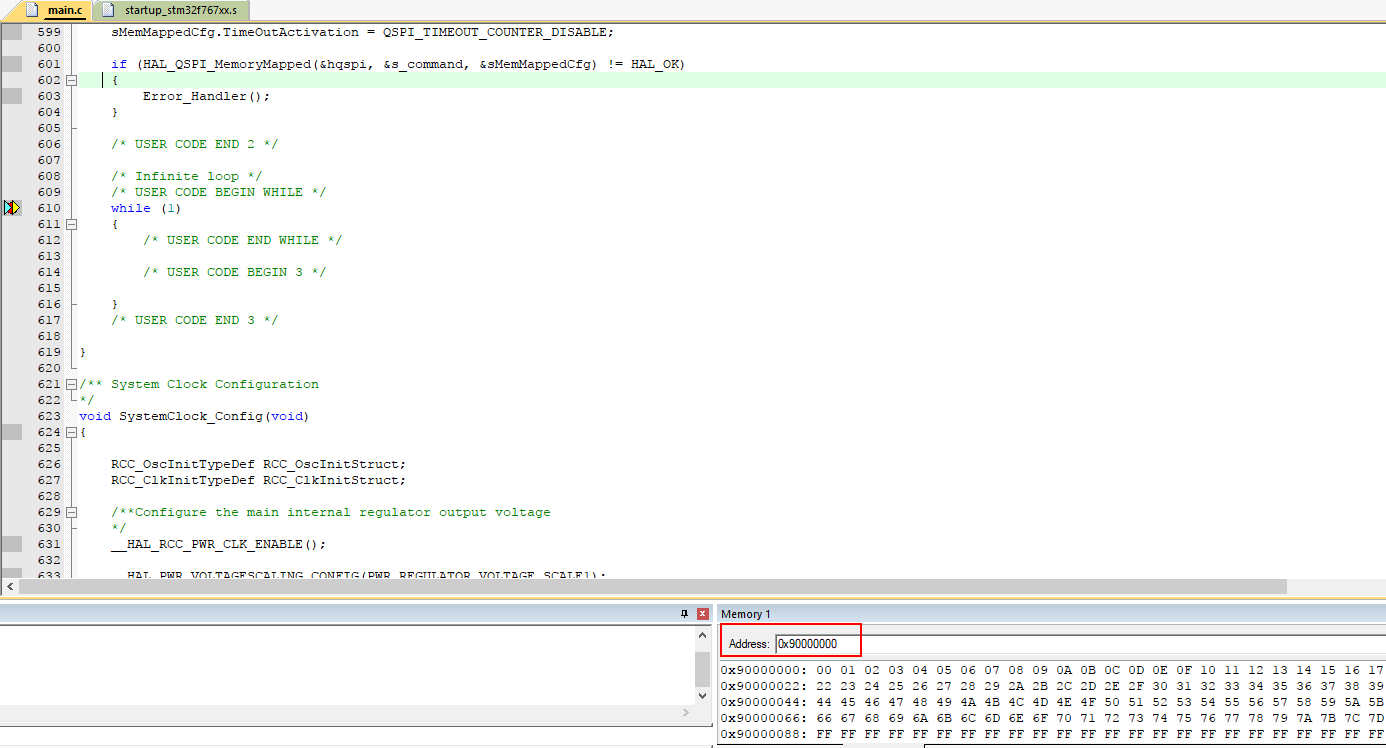Screen dimensions: 1386x748
Task: Click line number 610 in the gutter
Action: (49, 208)
